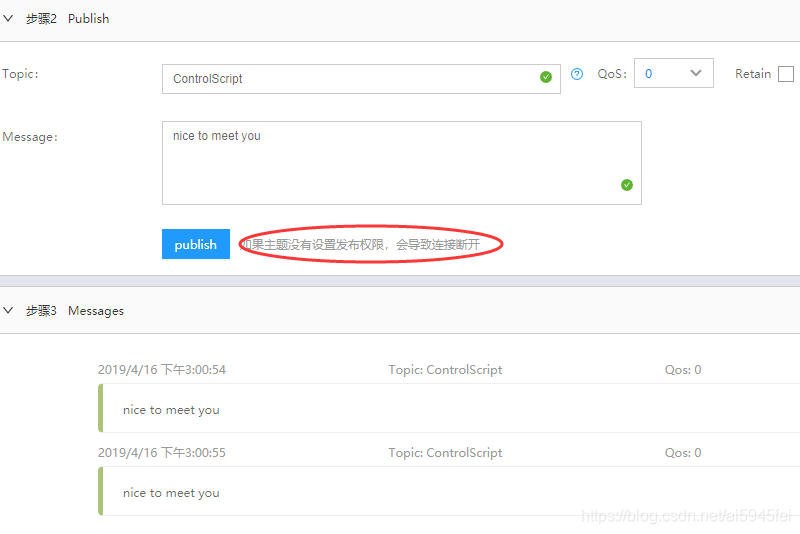Select the first received message nice to meet you

(x=449, y=408)
